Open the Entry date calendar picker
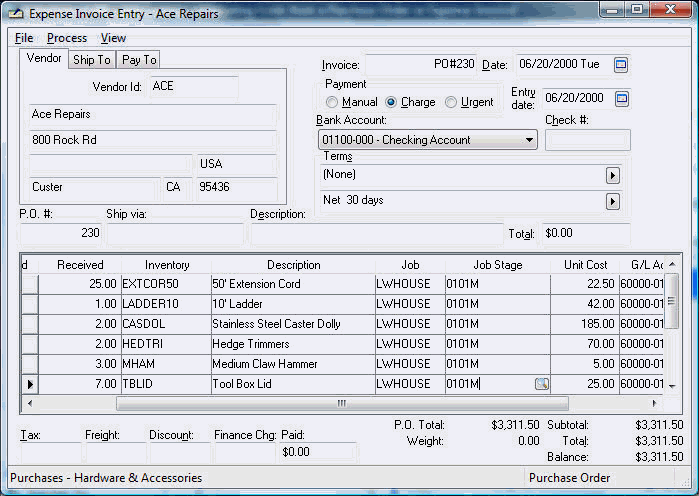The width and height of the screenshot is (699, 496). (x=621, y=98)
